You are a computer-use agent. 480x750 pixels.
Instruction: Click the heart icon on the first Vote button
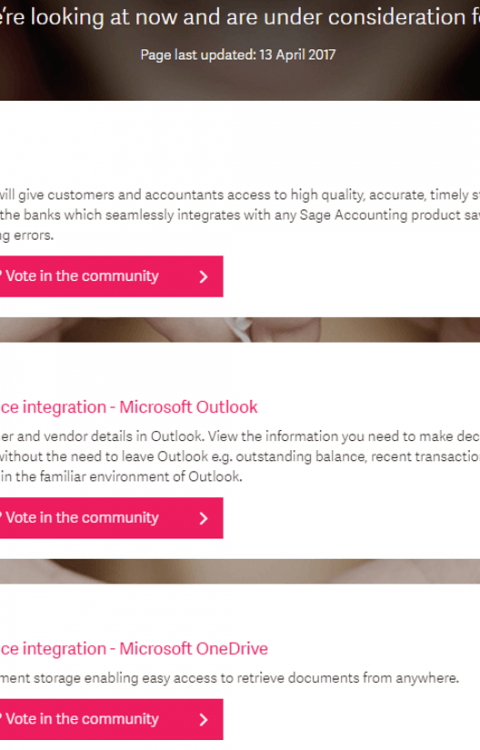coord(1,276)
